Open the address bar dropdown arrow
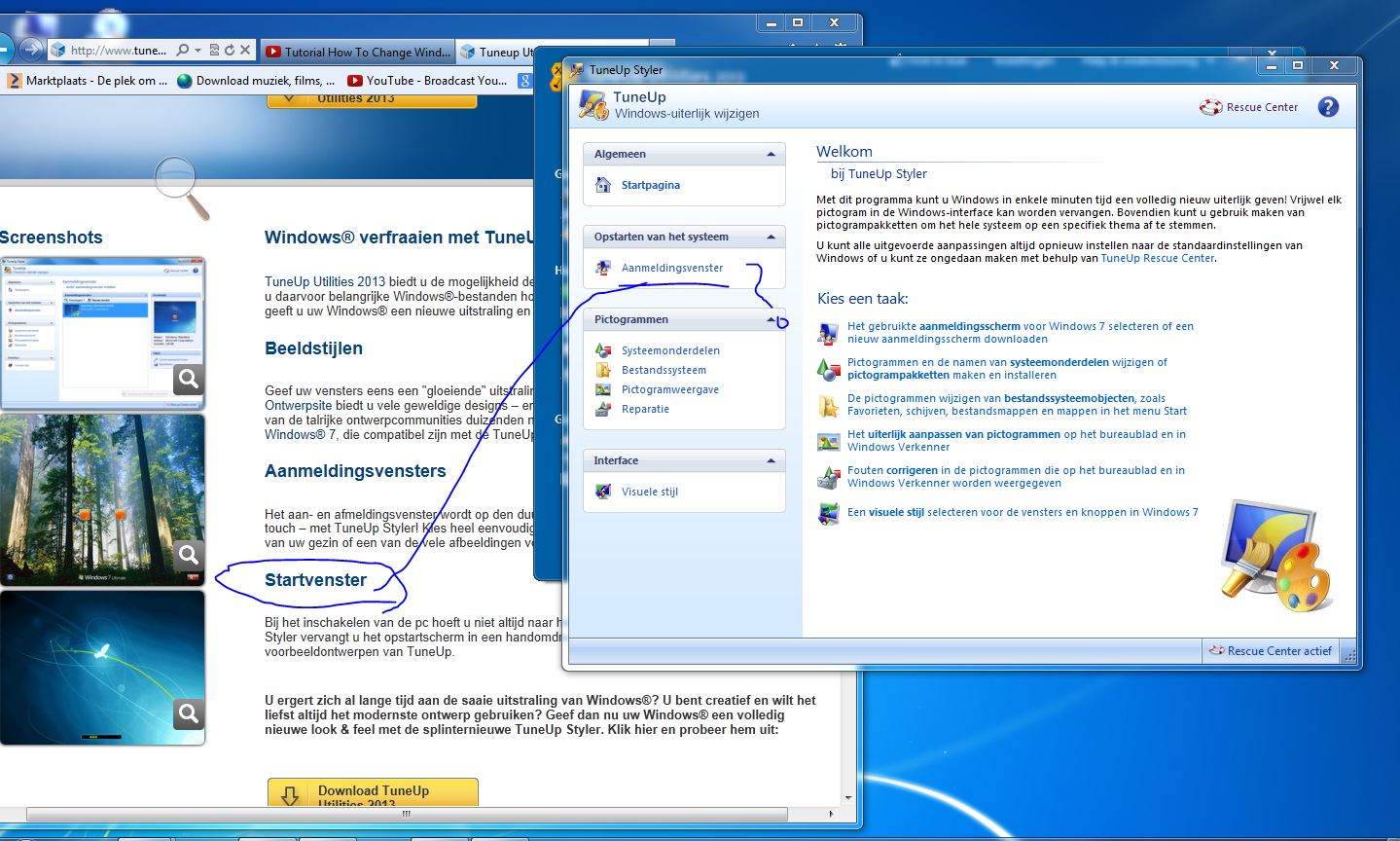The width and height of the screenshot is (1400, 841). click(x=197, y=50)
